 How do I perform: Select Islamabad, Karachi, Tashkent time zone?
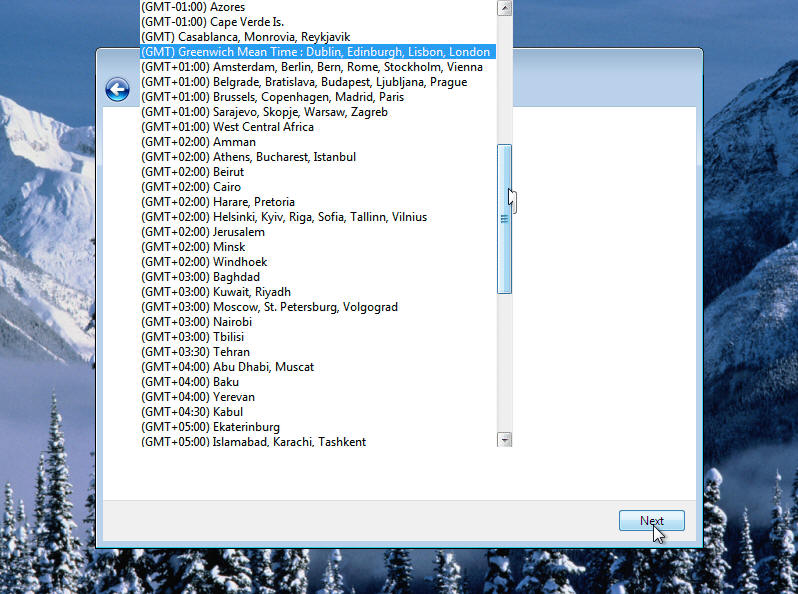coord(318,441)
